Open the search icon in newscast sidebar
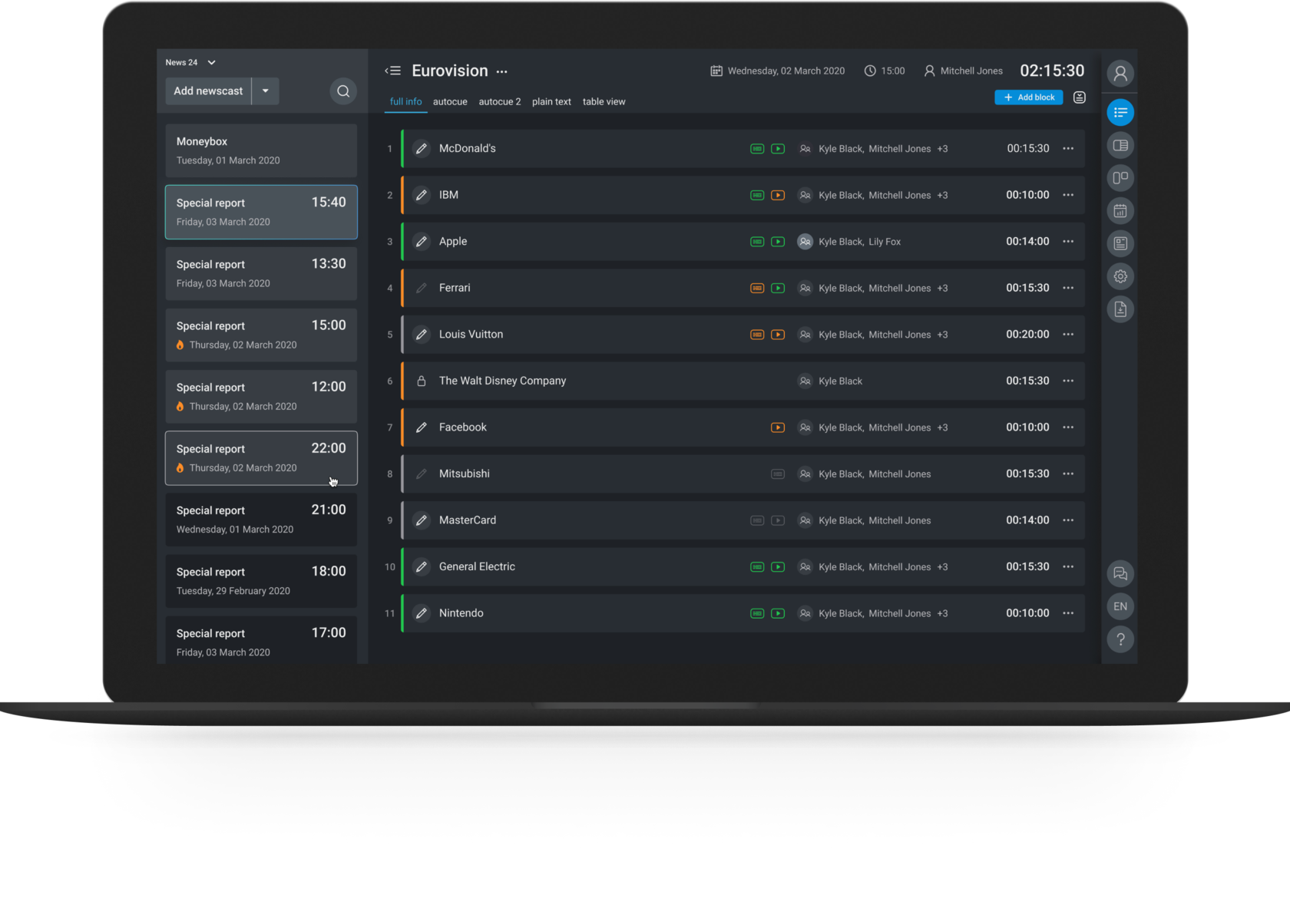Viewport: 1290px width, 924px height. coord(343,91)
